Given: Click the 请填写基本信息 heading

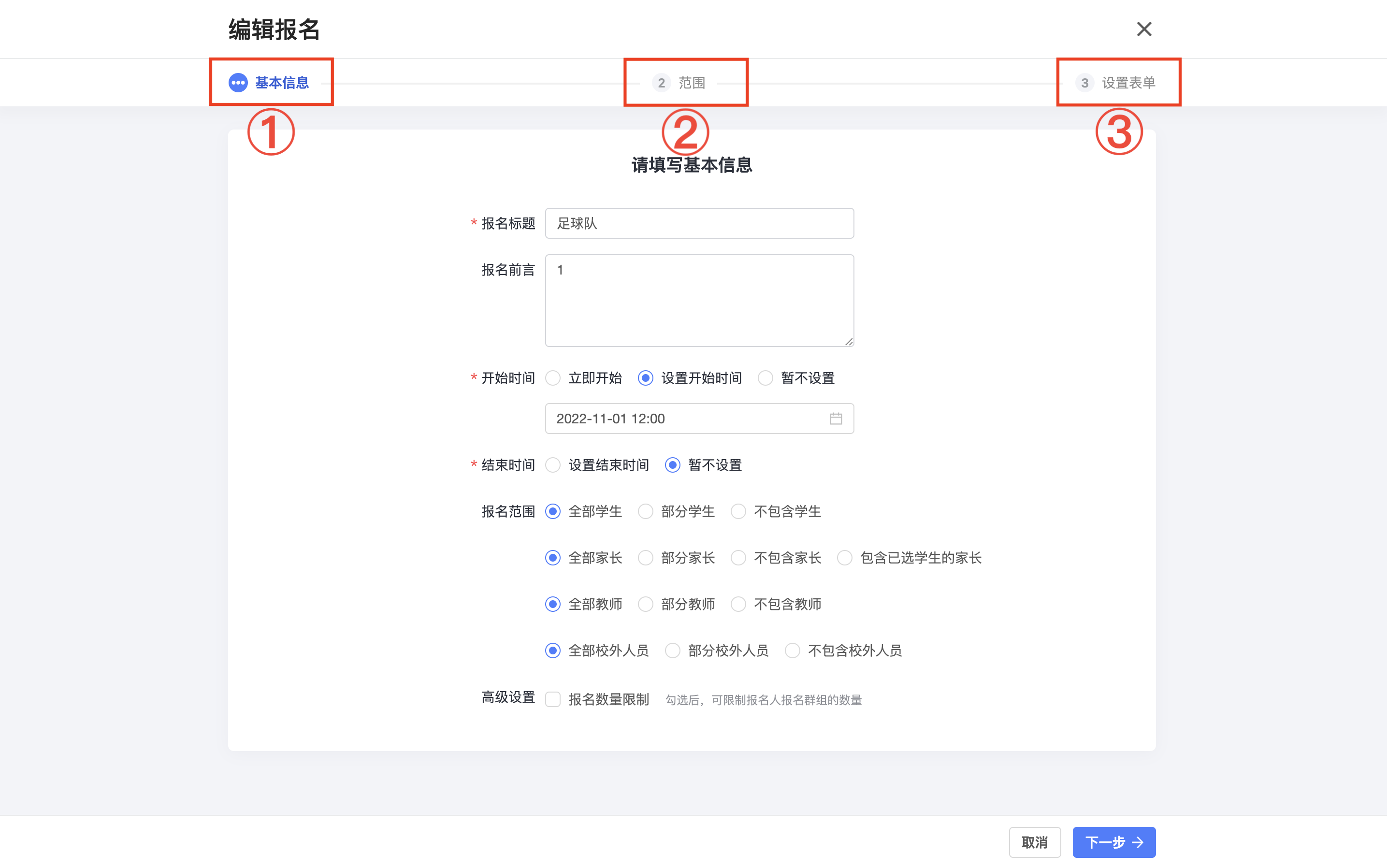Looking at the screenshot, I should click(692, 165).
